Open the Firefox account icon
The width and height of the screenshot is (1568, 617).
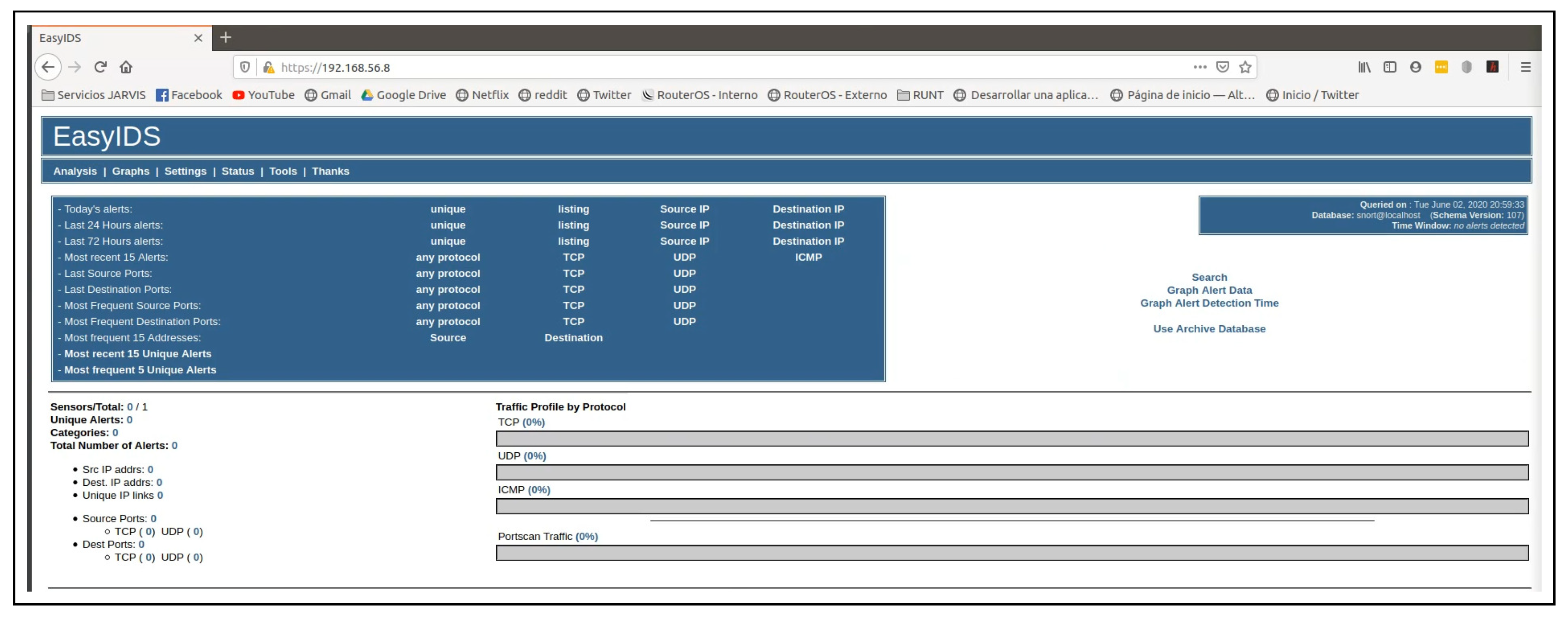(x=1415, y=67)
